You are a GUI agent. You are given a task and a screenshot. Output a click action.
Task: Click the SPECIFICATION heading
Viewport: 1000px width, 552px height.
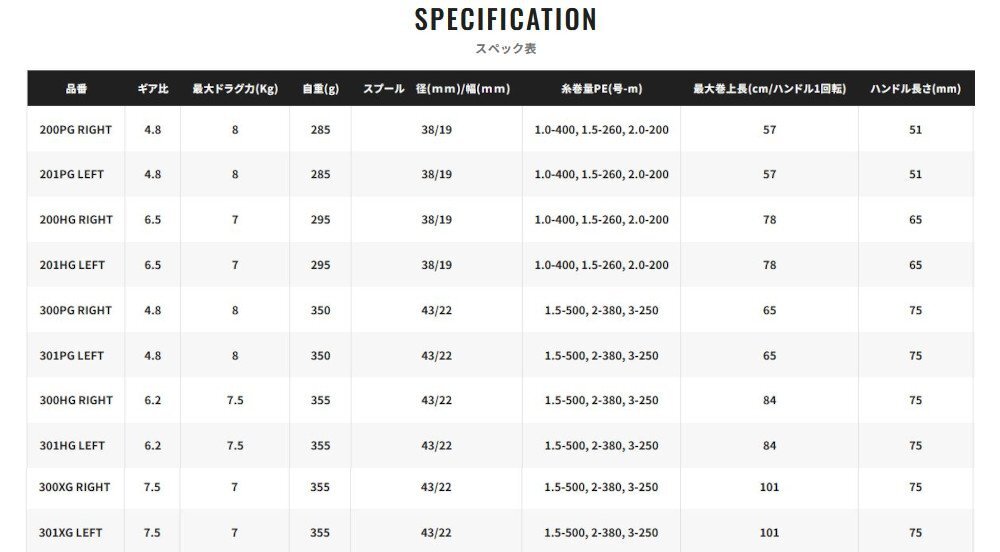pos(505,19)
